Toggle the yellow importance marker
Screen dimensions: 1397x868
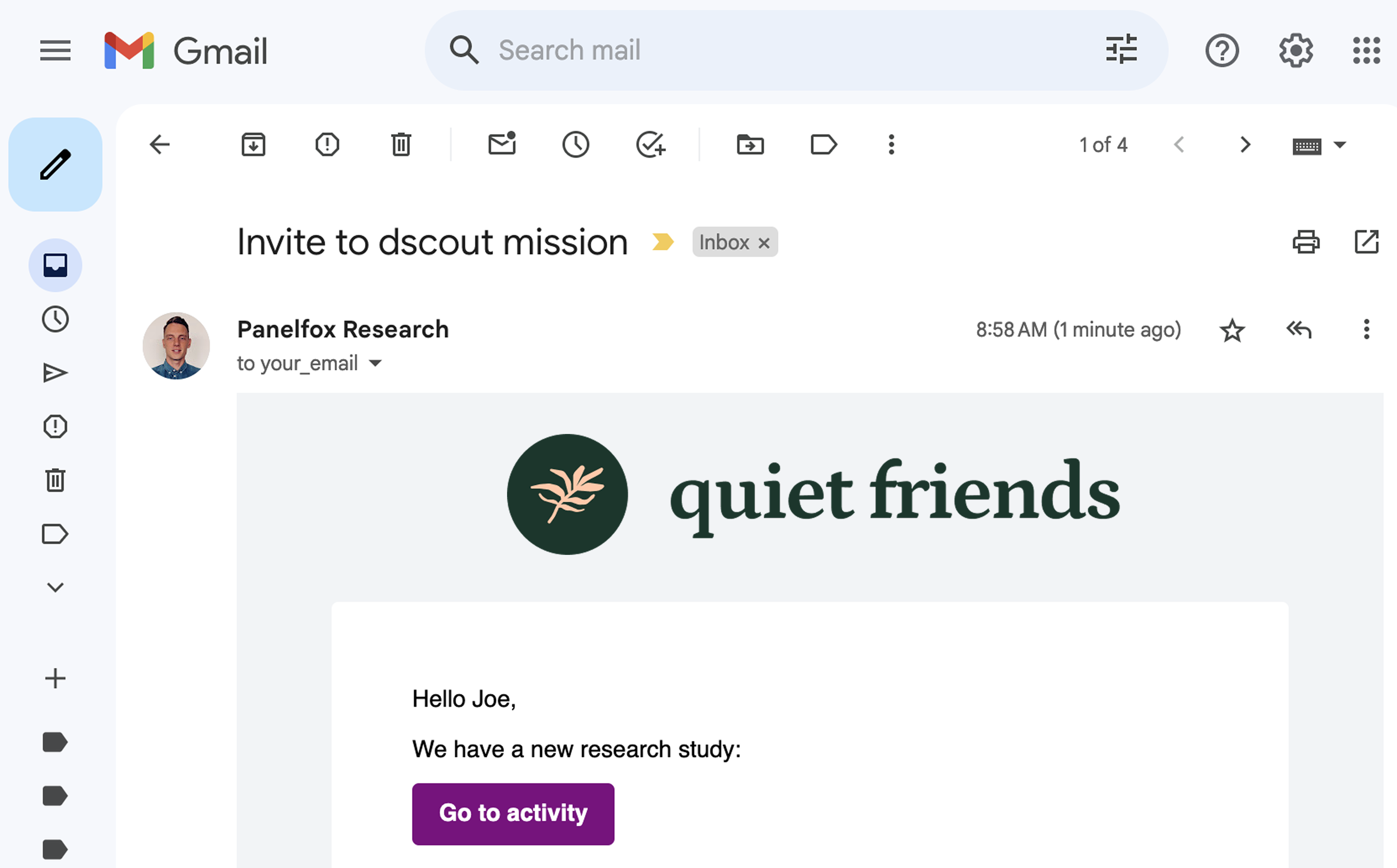point(663,242)
